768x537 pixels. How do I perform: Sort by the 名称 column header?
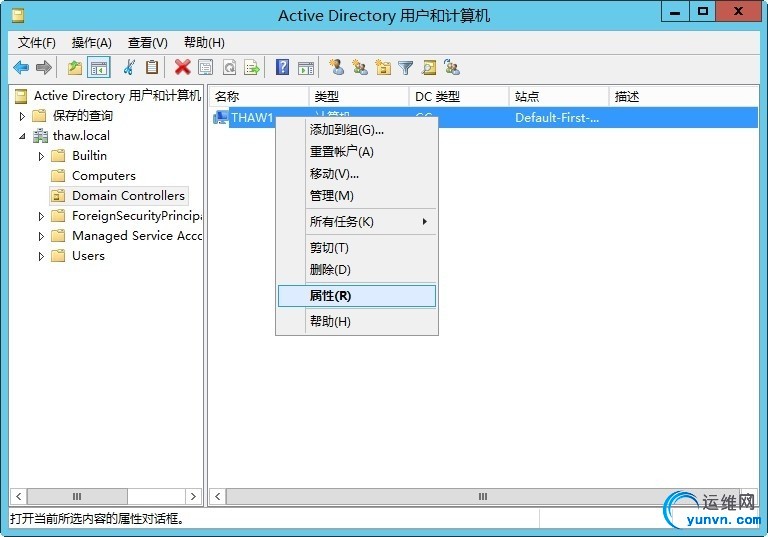[260, 97]
